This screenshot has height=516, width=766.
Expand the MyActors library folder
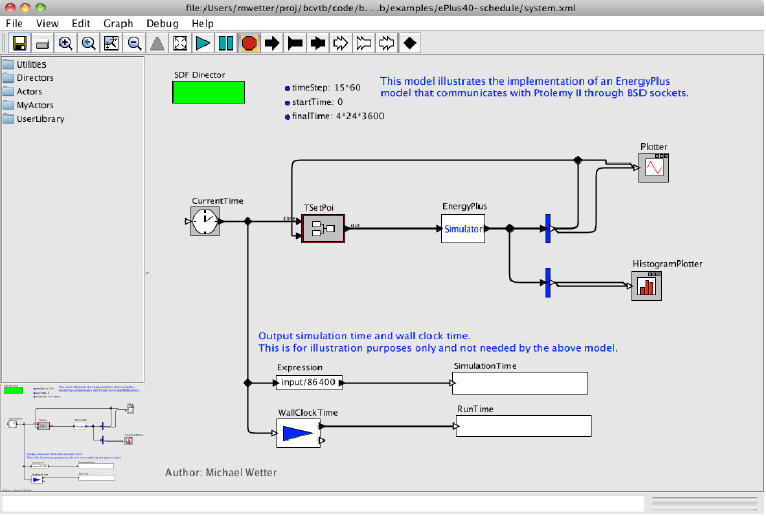click(x=28, y=105)
